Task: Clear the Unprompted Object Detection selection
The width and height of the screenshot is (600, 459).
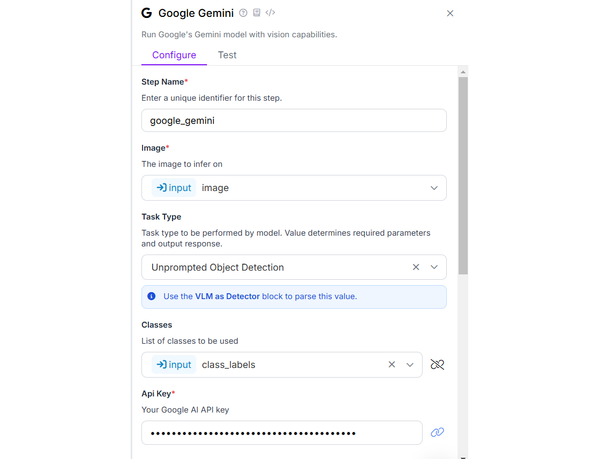Action: [416, 267]
